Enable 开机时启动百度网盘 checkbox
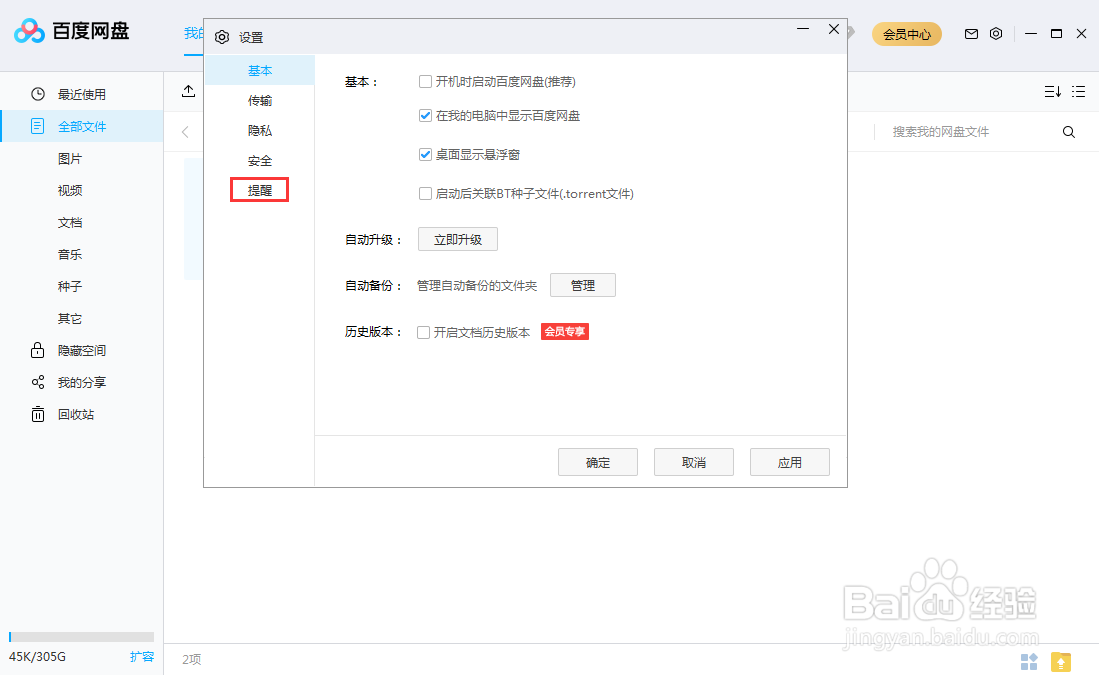The height and width of the screenshot is (675, 1099). click(x=425, y=82)
